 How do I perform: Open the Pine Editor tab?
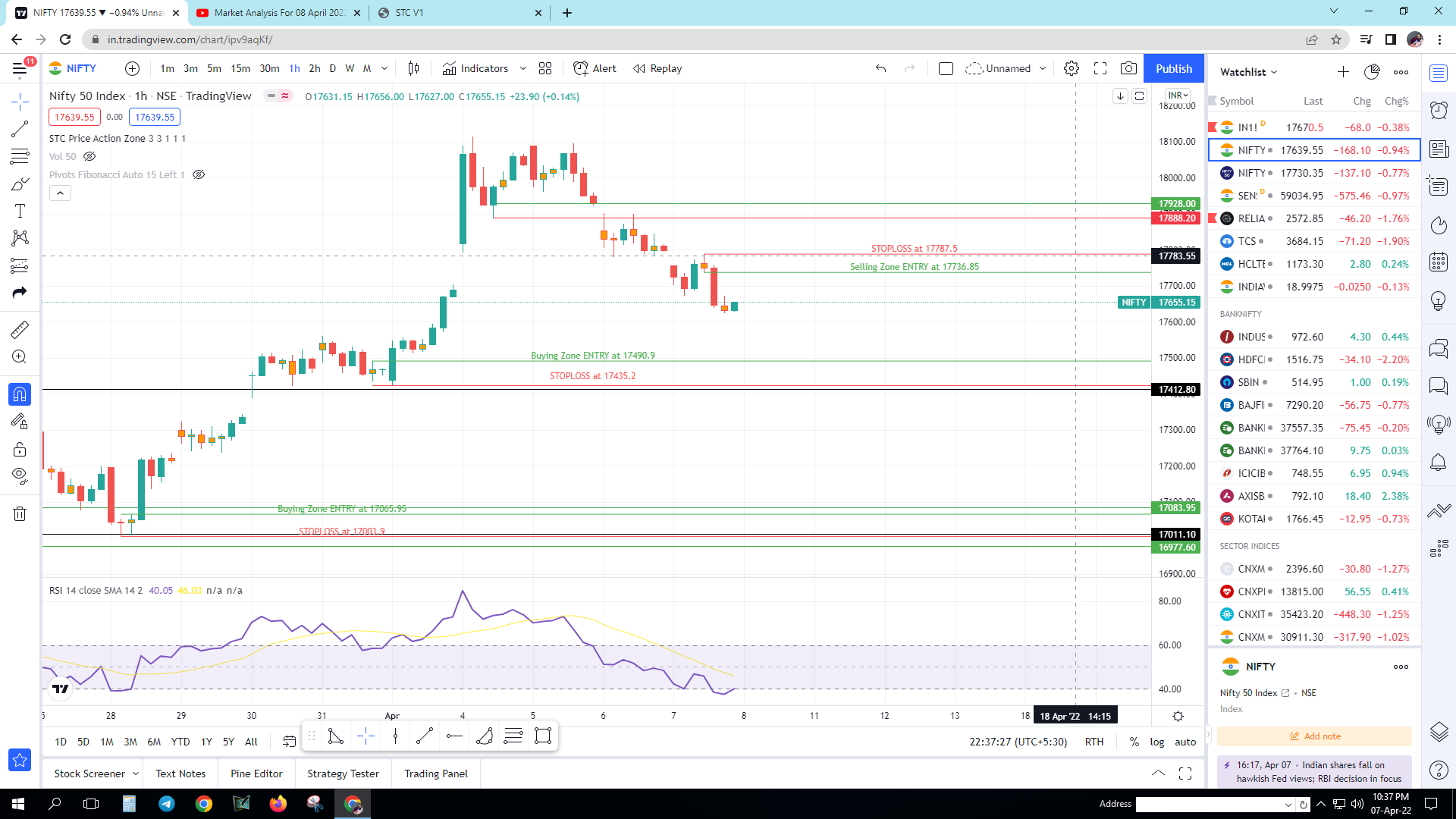[x=256, y=773]
